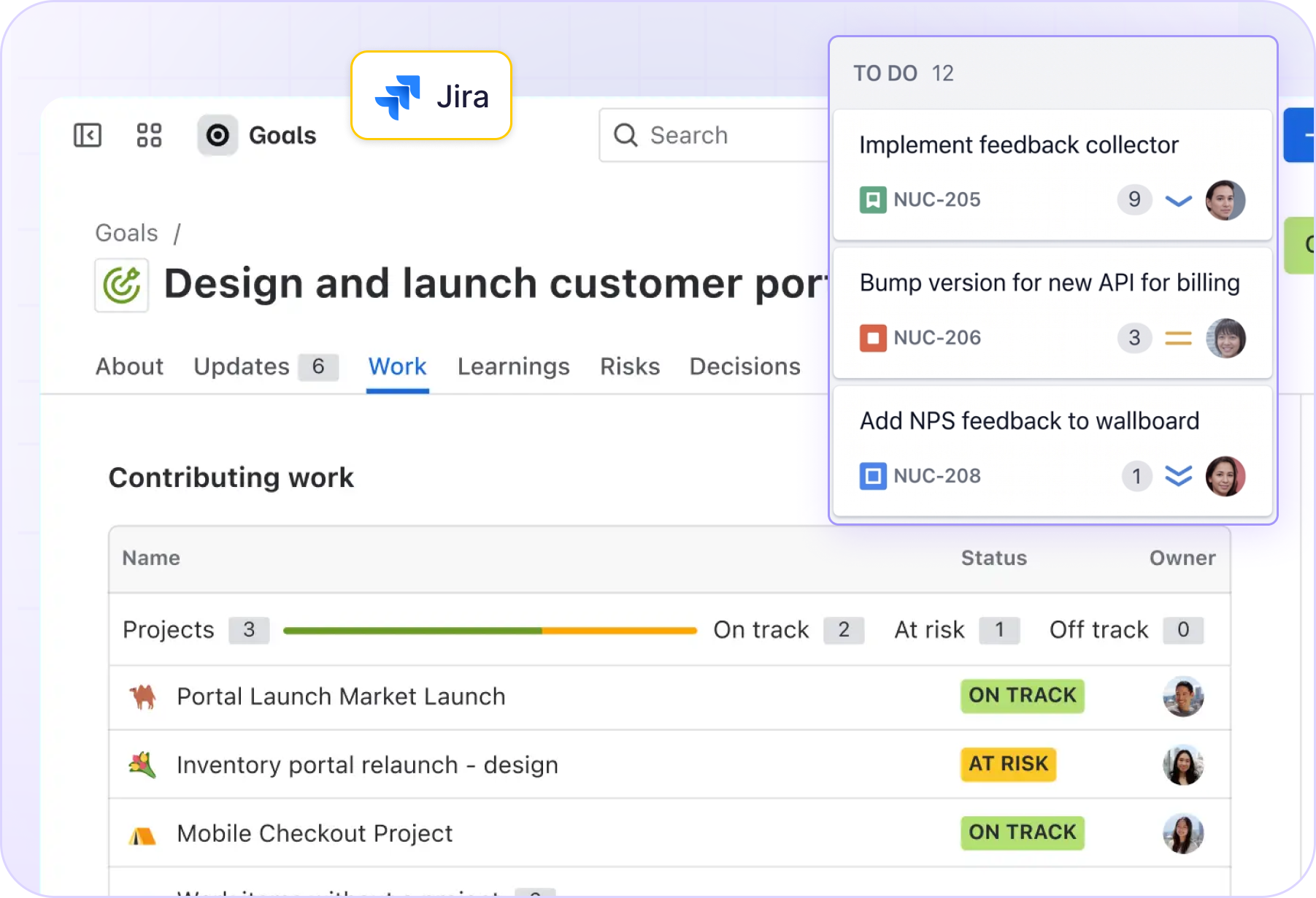
Task: Click the camel icon for Portal Launch
Action: tap(143, 696)
